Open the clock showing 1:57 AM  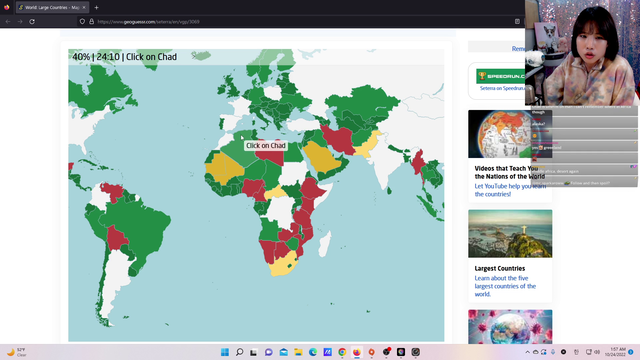point(617,352)
